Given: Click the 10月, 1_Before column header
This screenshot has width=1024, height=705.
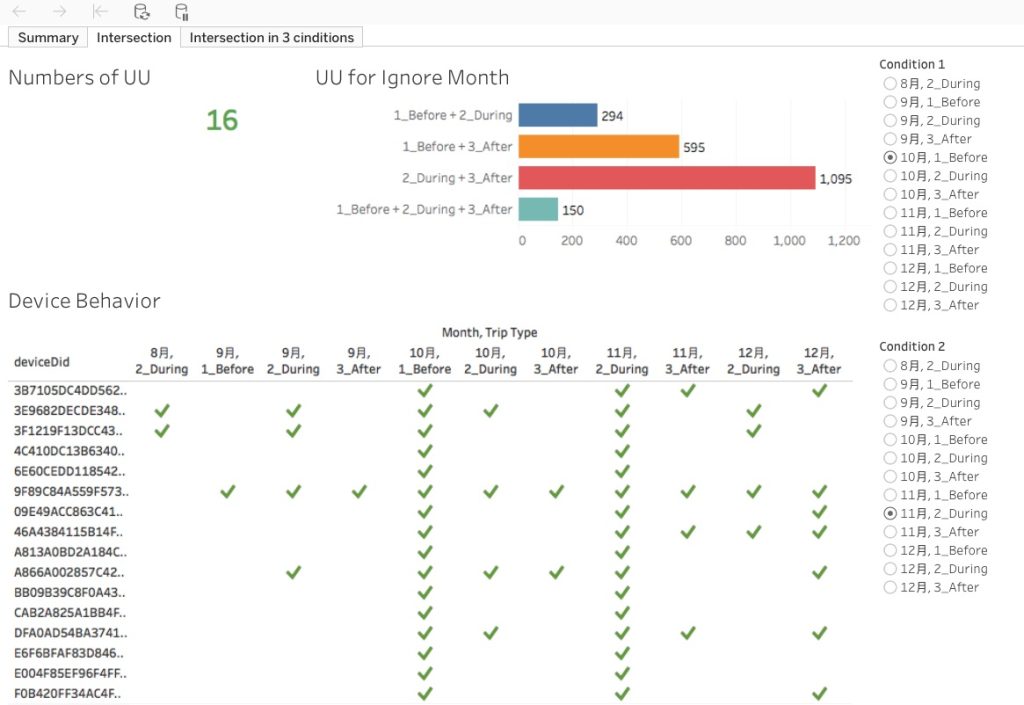Looking at the screenshot, I should click(x=424, y=361).
